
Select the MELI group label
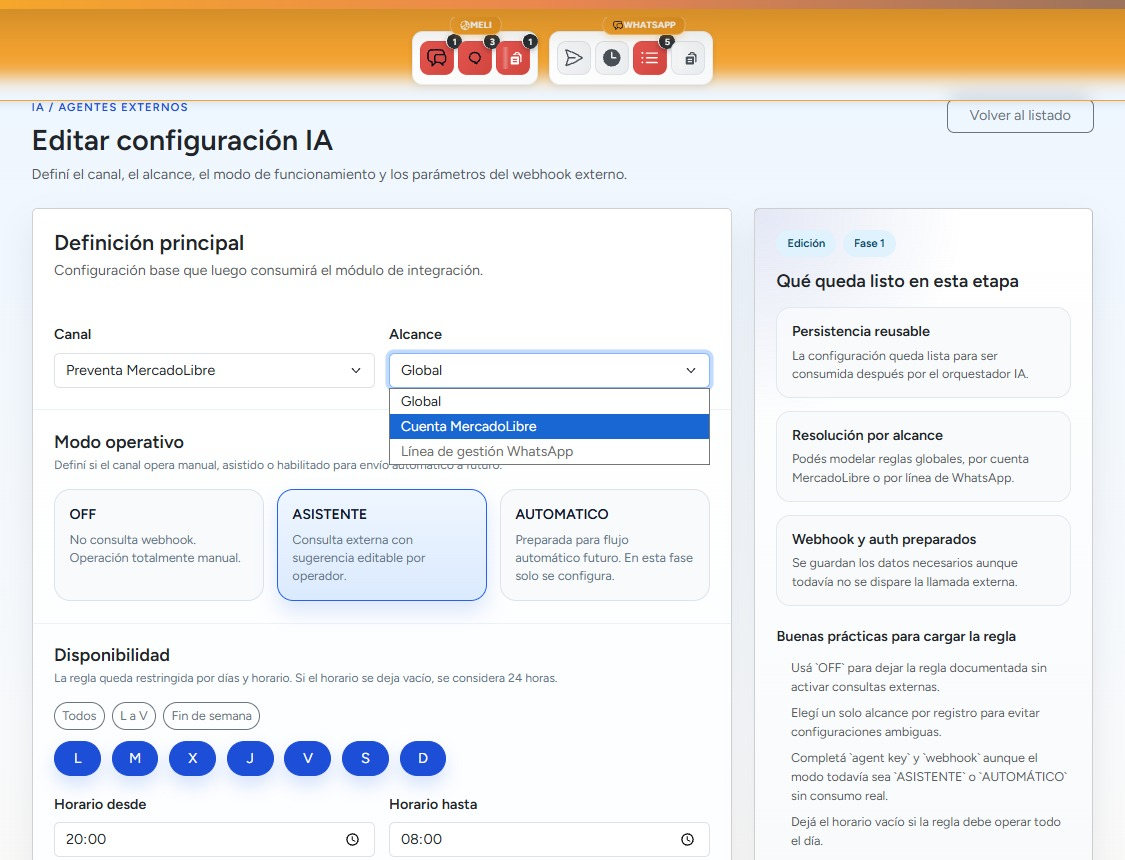click(476, 25)
